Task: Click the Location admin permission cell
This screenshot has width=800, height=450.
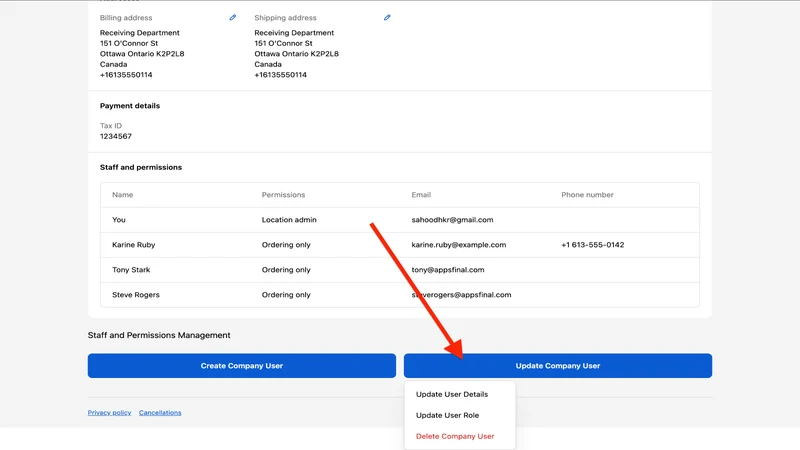Action: click(x=289, y=220)
